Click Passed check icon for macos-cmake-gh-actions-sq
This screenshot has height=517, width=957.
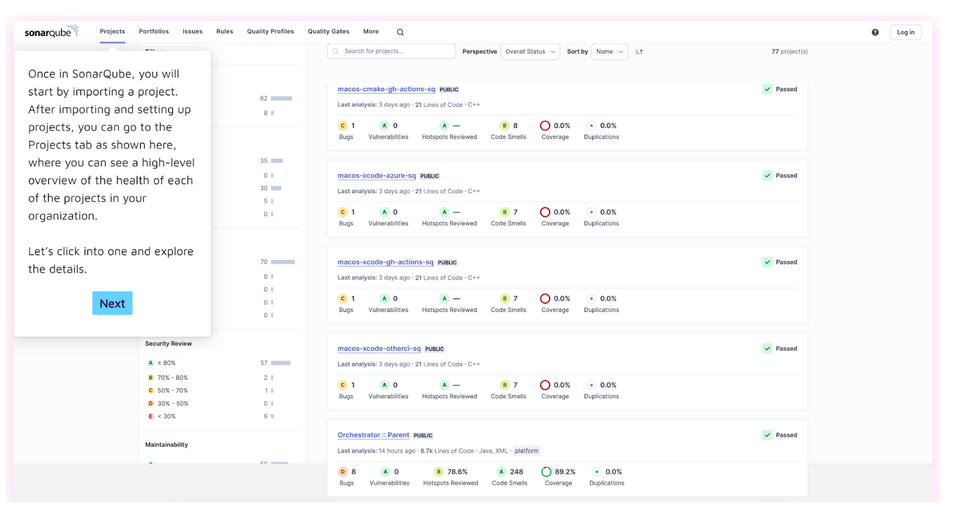[x=767, y=89]
